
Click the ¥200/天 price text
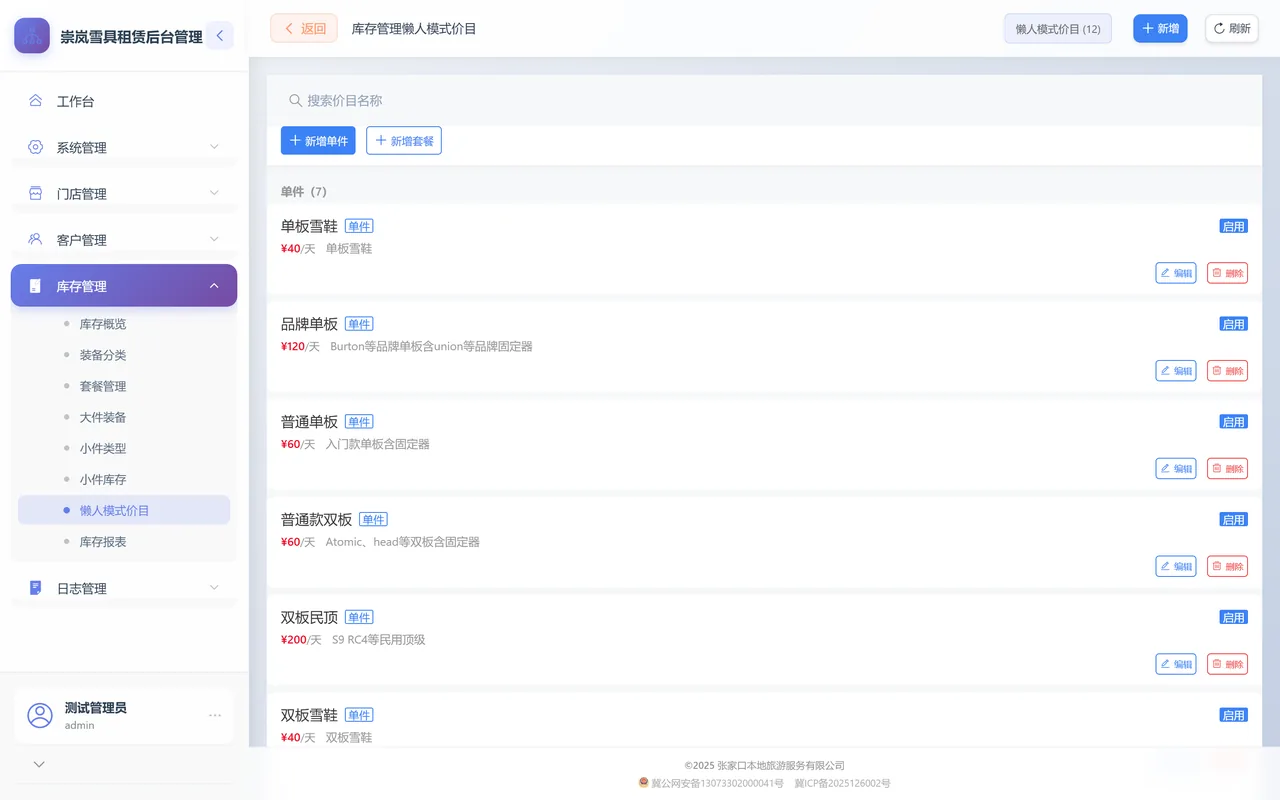(301, 640)
